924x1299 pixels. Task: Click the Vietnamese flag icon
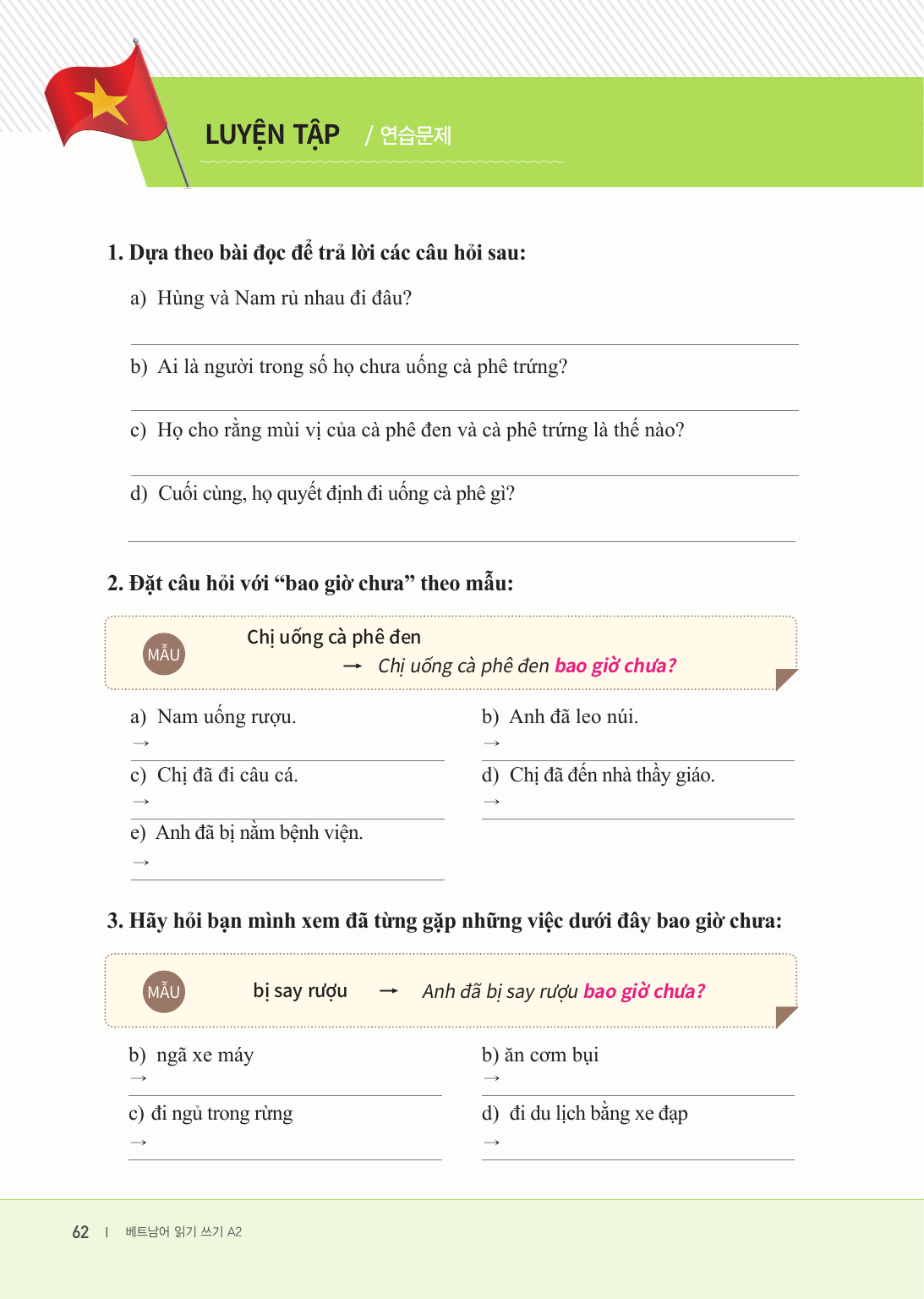point(106,103)
